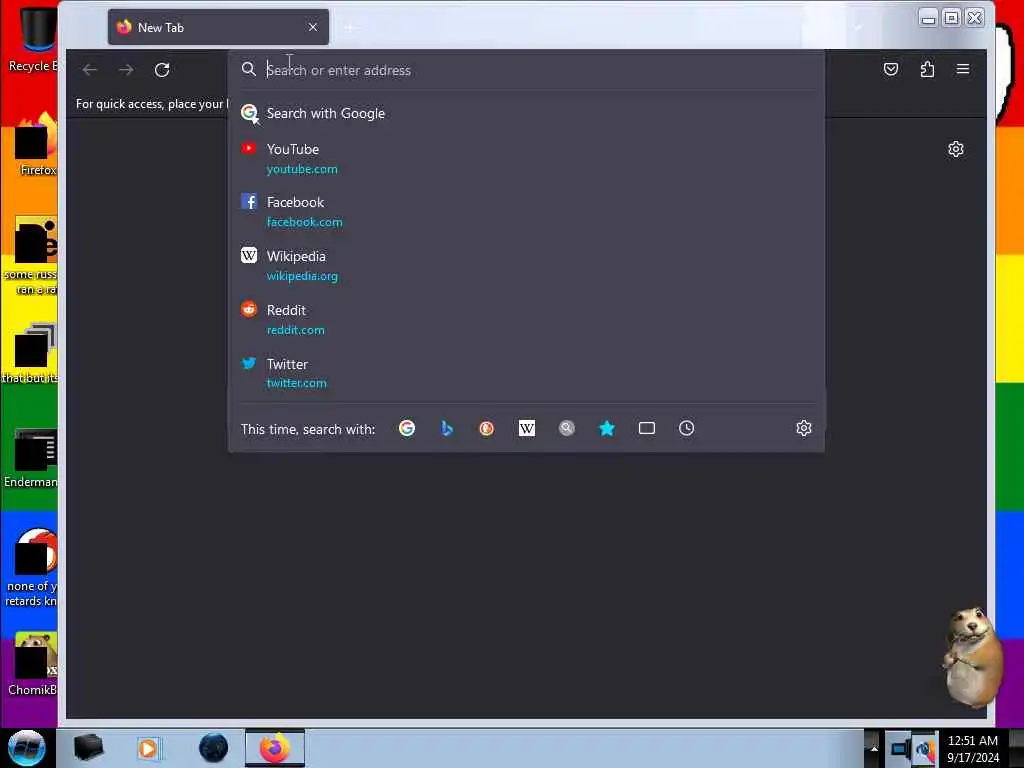The image size is (1024, 768).
Task: Close the New Tab tab
Action: pos(313,27)
